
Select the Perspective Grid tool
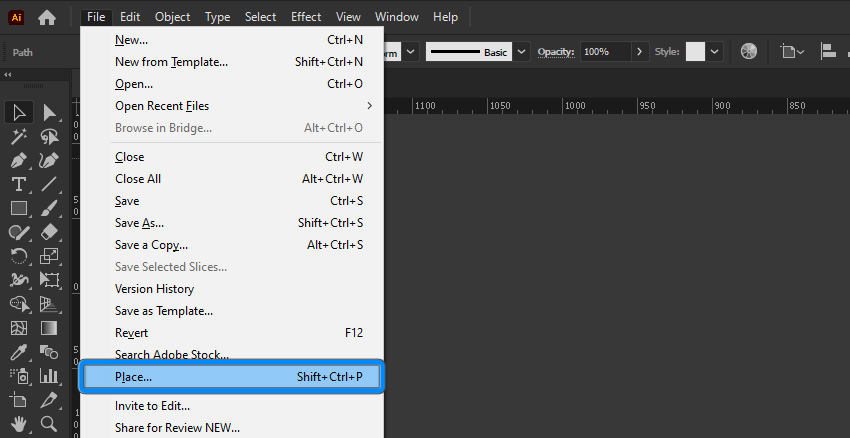tap(49, 304)
